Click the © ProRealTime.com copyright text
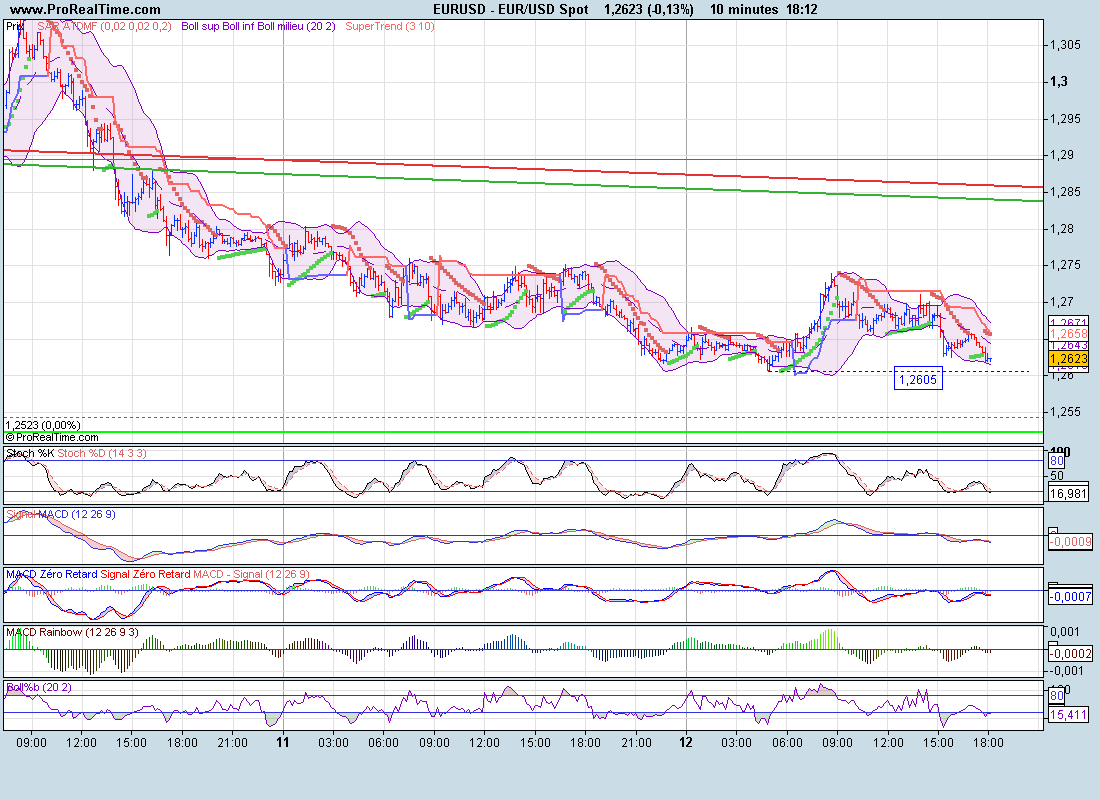Viewport: 1100px width, 800px height. pos(52,437)
